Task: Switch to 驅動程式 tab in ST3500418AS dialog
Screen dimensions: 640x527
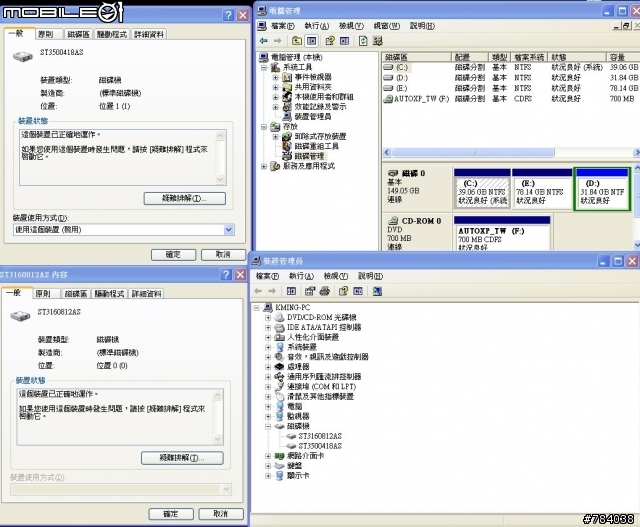Action: (x=112, y=35)
